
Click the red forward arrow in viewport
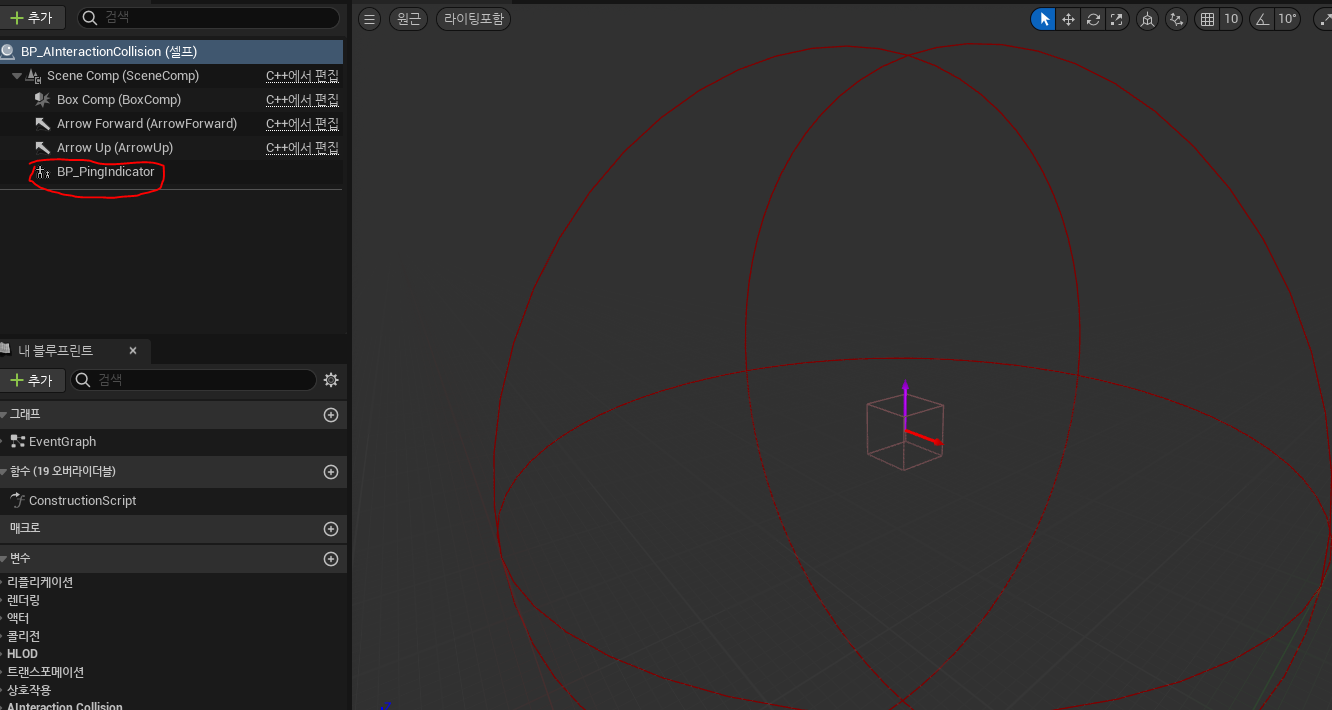pos(924,438)
